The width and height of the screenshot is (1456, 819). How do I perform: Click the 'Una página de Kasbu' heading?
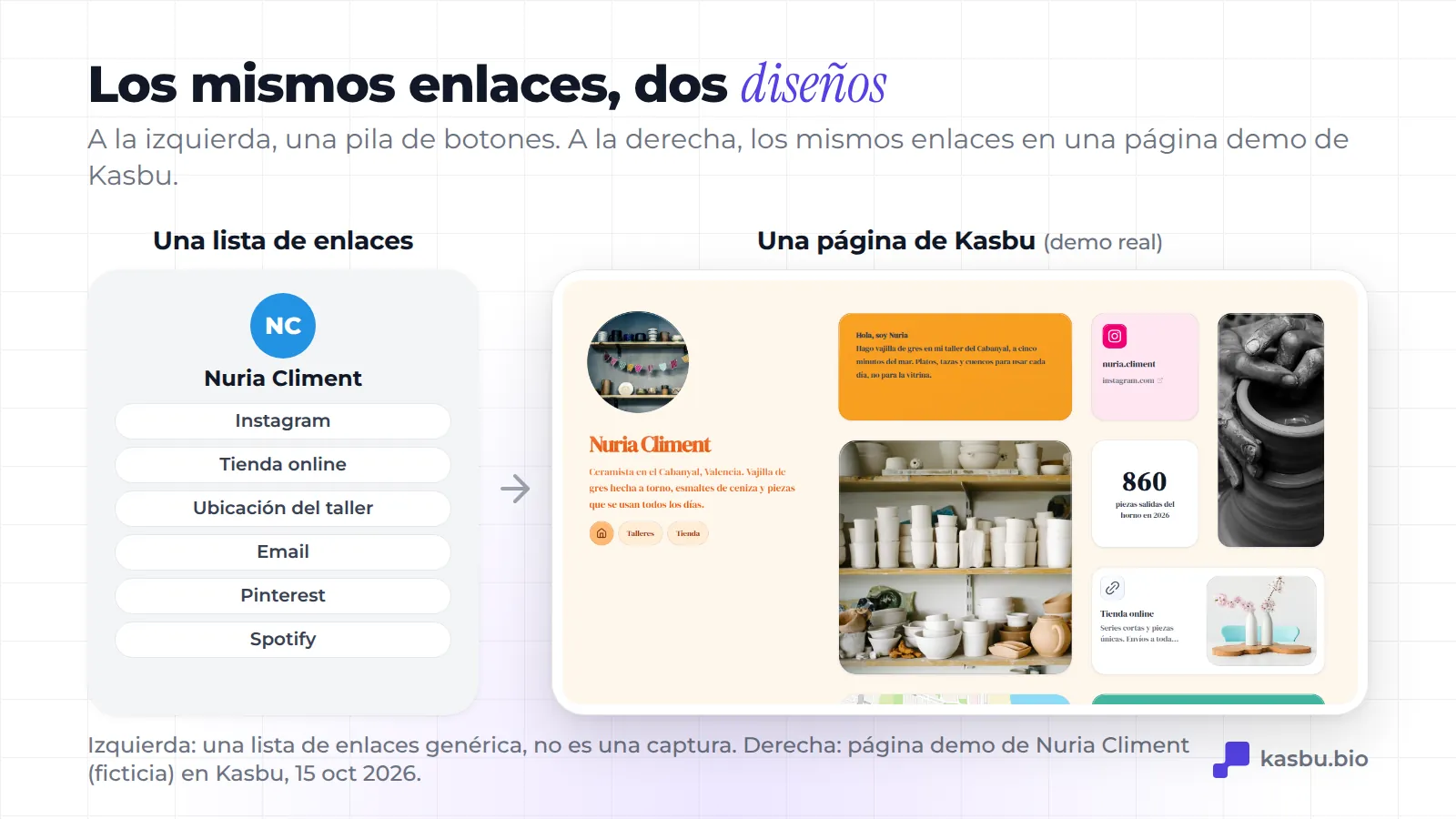click(x=896, y=240)
